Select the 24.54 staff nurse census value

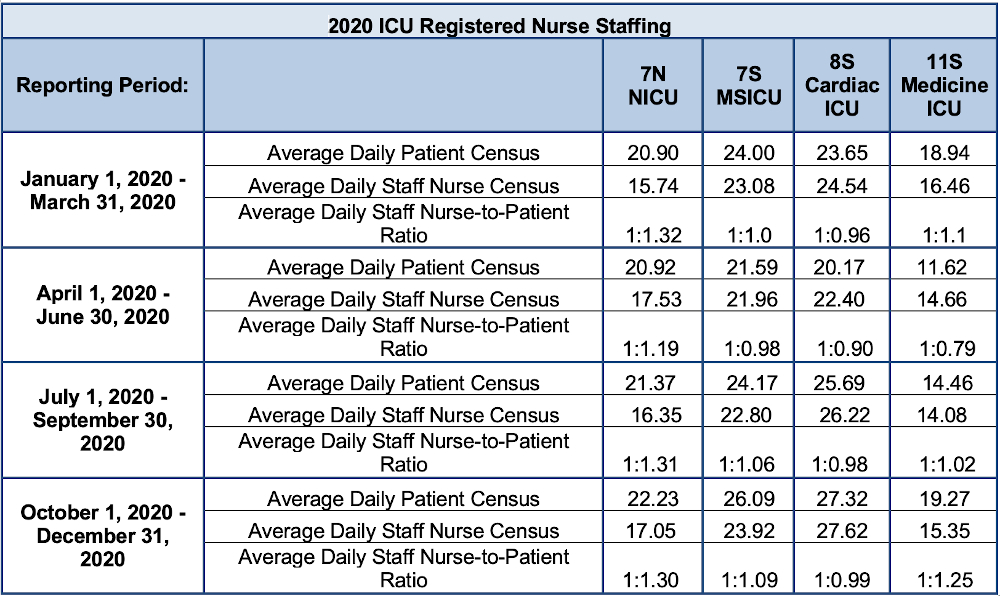coord(842,185)
